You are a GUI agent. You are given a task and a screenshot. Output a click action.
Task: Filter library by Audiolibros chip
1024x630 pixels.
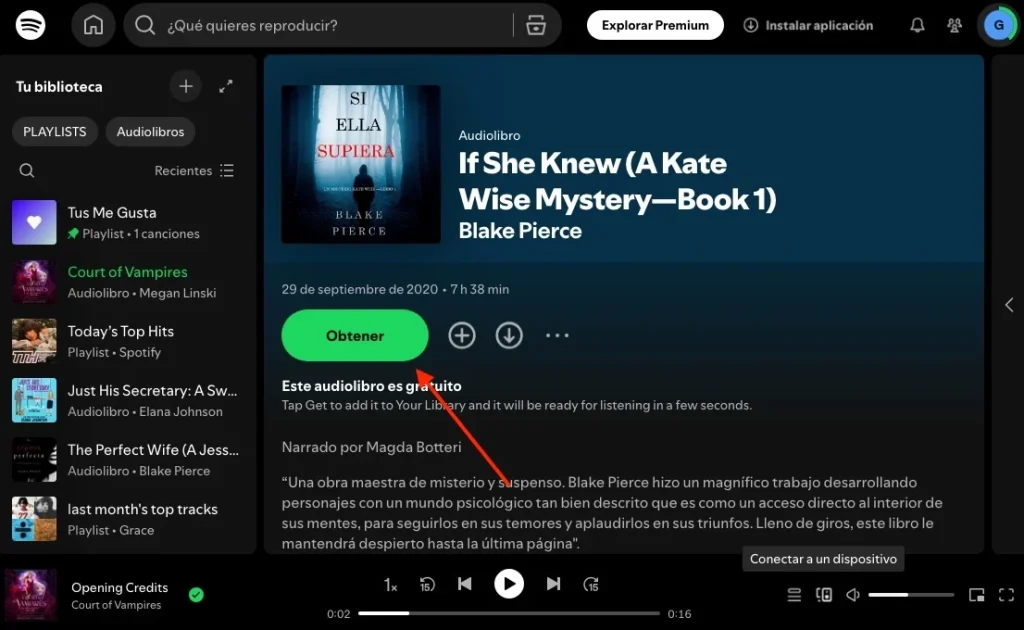pyautogui.click(x=150, y=132)
